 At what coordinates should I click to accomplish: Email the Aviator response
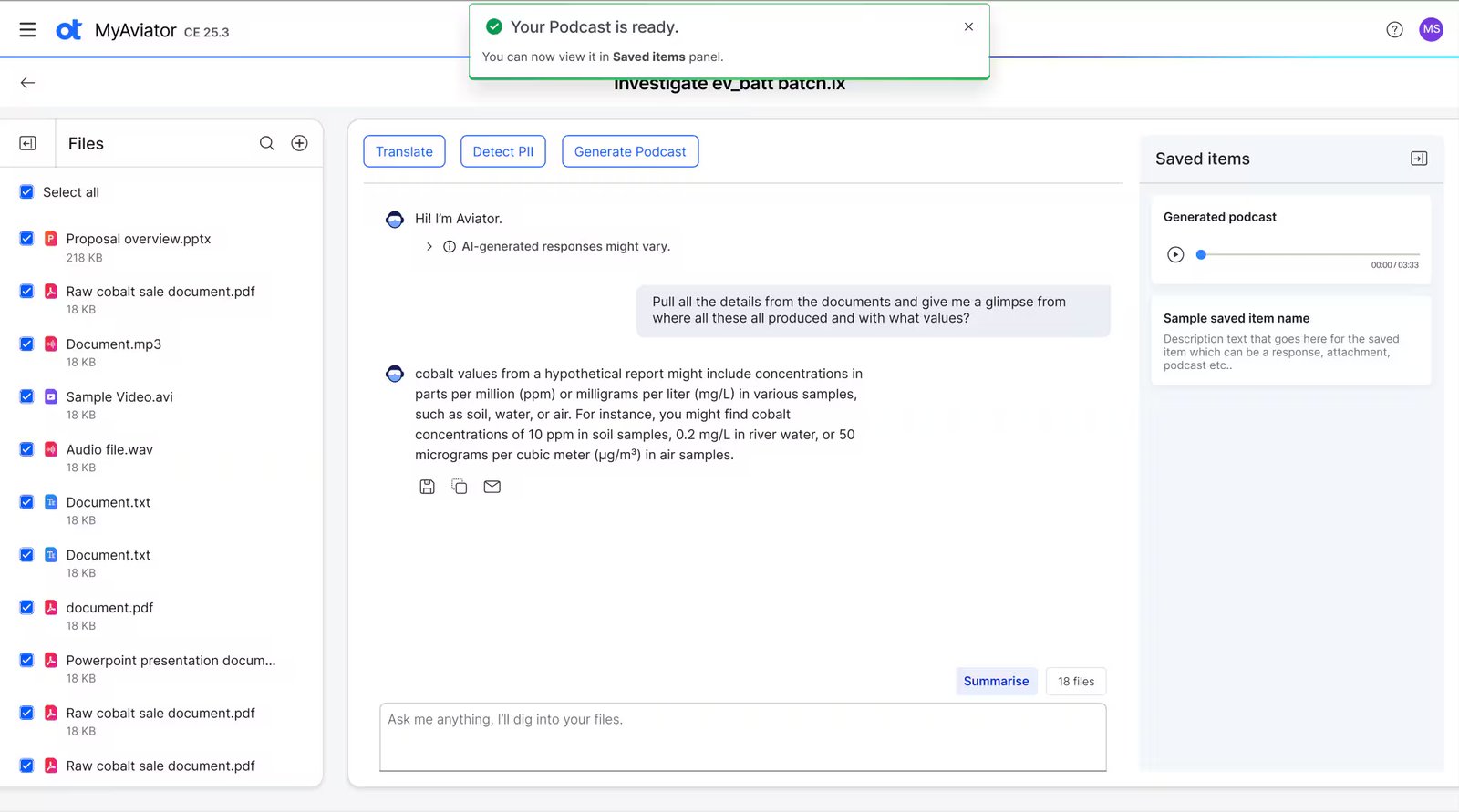pos(492,487)
